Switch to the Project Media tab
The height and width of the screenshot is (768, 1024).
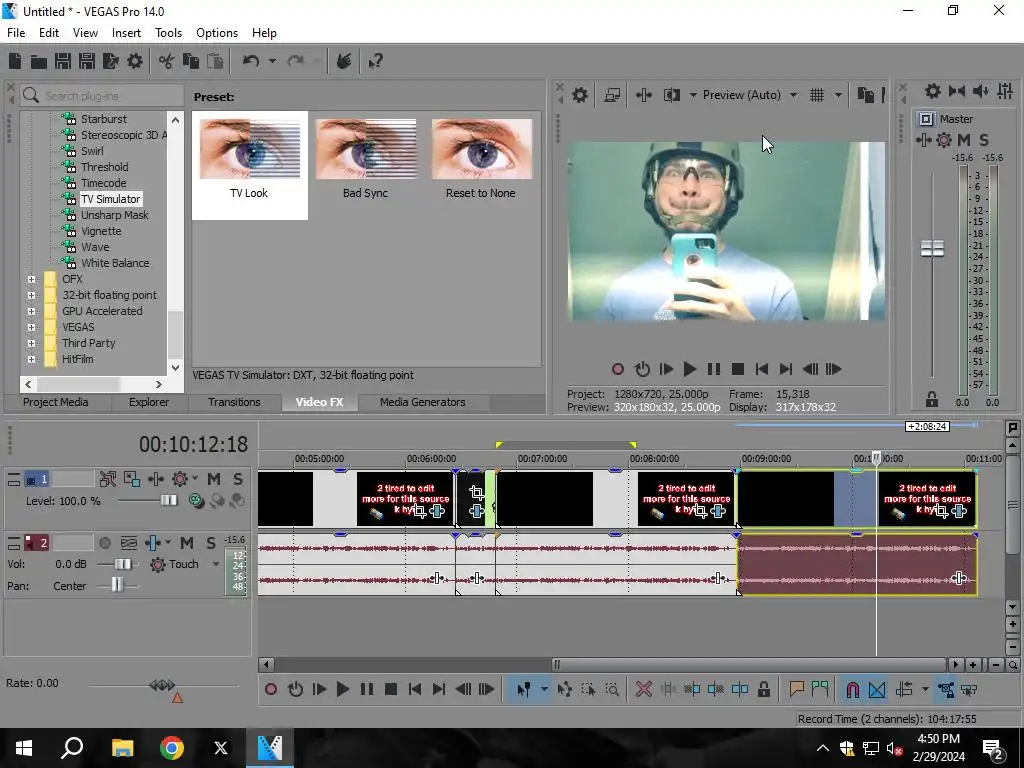click(x=56, y=402)
